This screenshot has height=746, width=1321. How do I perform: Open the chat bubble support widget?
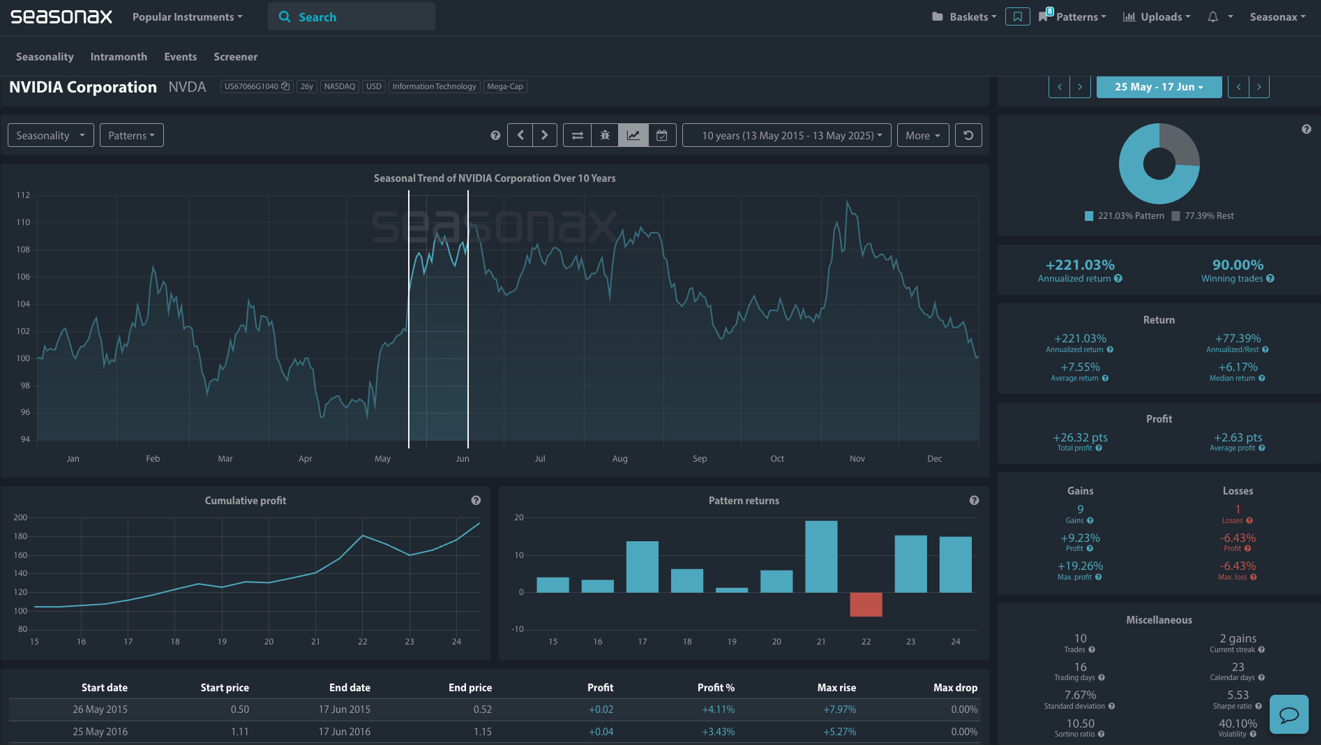coord(1288,714)
